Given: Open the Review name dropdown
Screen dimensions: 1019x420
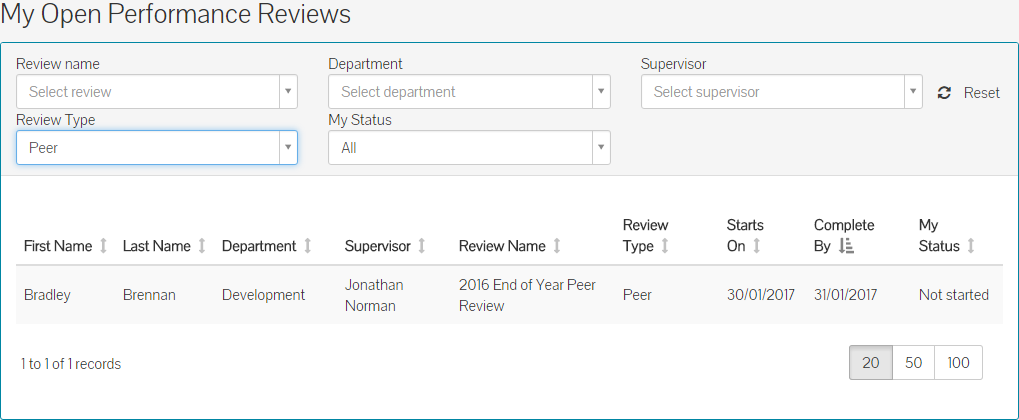Looking at the screenshot, I should 157,92.
